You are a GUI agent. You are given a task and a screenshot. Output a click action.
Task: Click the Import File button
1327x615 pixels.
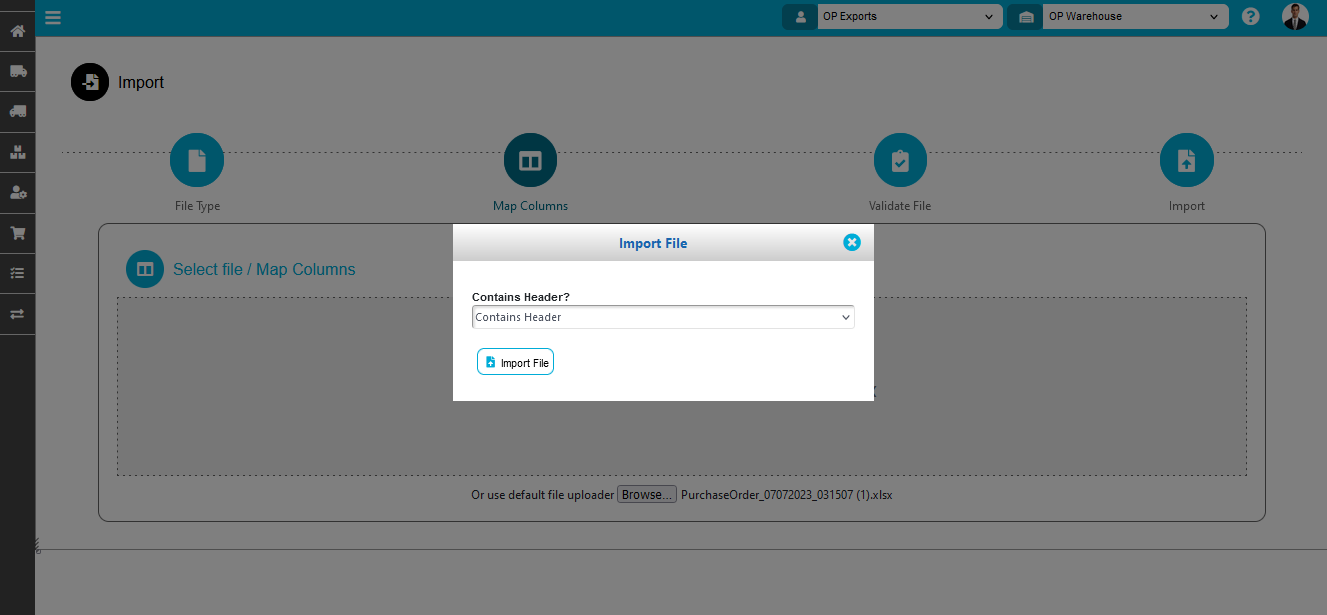pyautogui.click(x=515, y=362)
